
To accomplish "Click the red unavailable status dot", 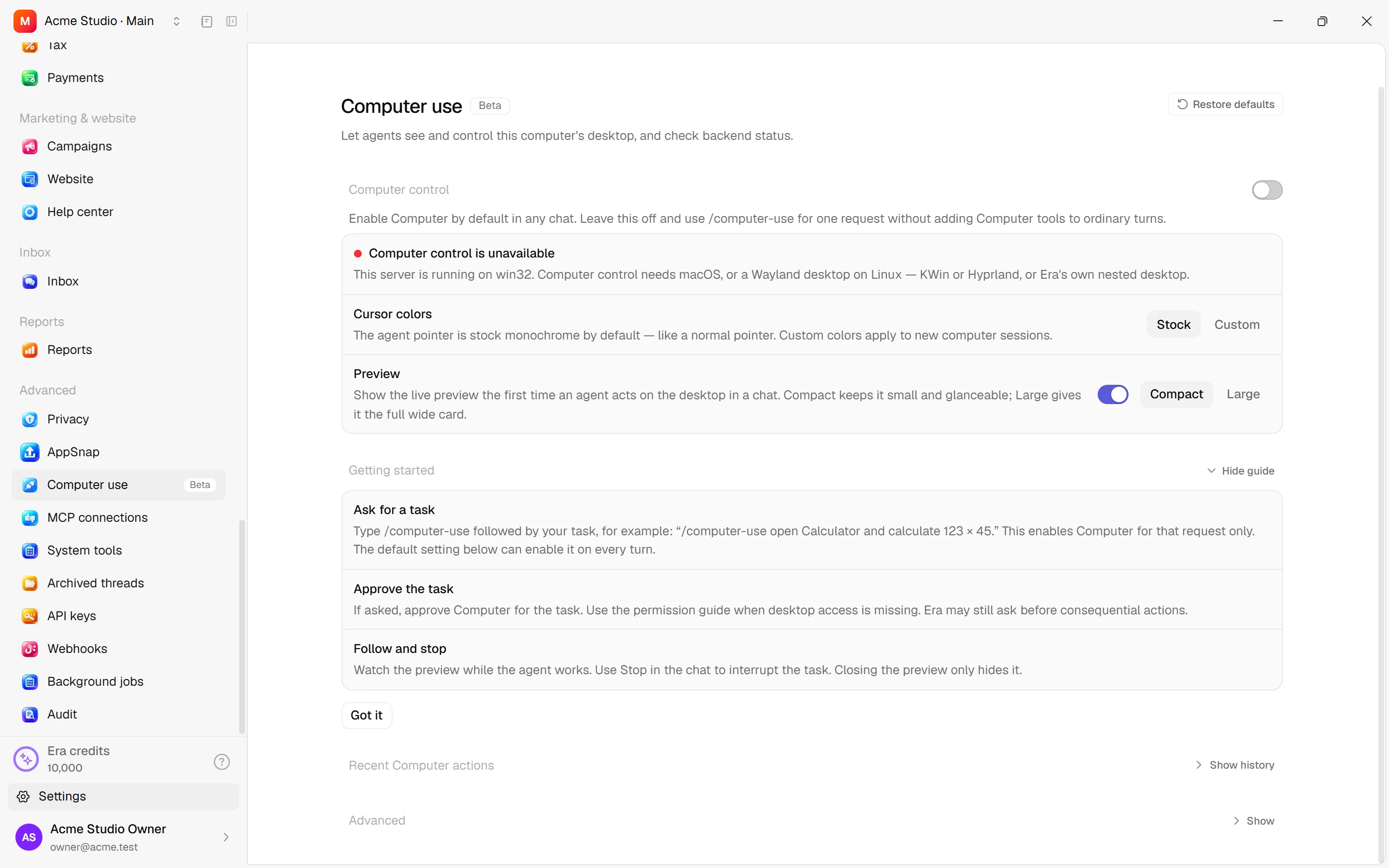I will coord(357,253).
